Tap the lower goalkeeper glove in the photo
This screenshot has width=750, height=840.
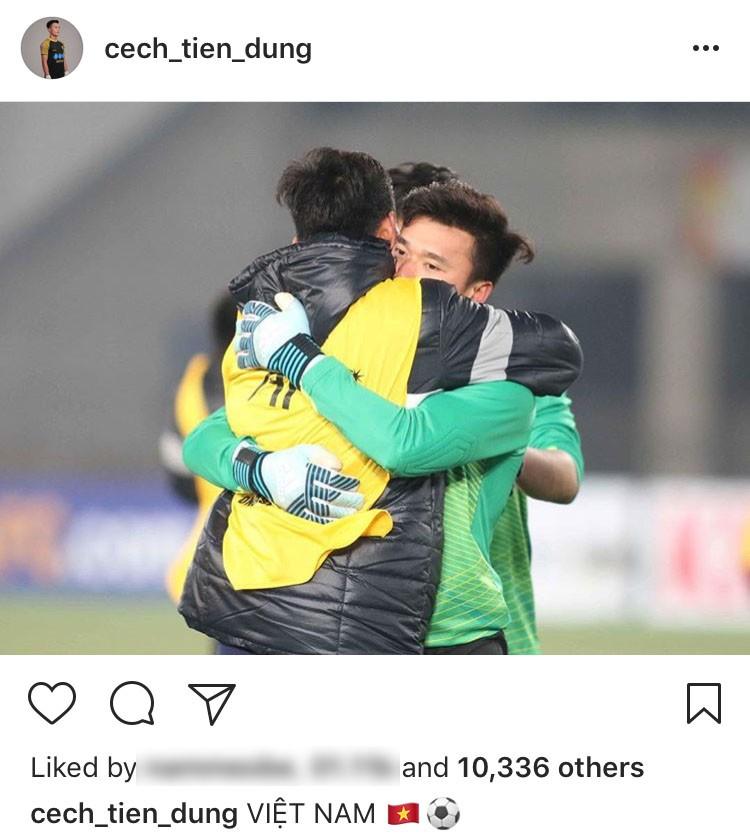point(300,482)
